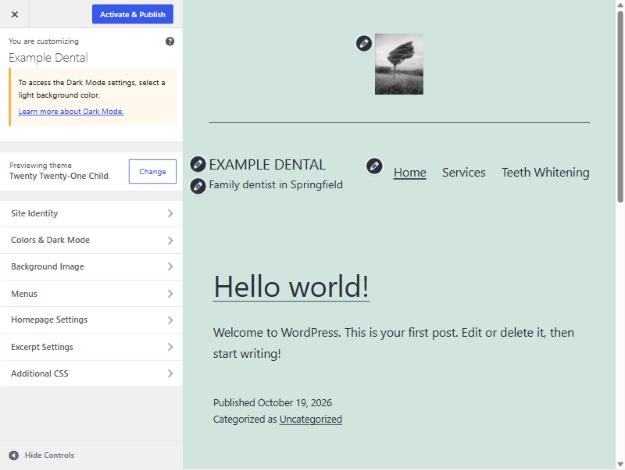Close the Customizer with the X icon
Image resolution: width=625 pixels, height=470 pixels.
tap(15, 14)
